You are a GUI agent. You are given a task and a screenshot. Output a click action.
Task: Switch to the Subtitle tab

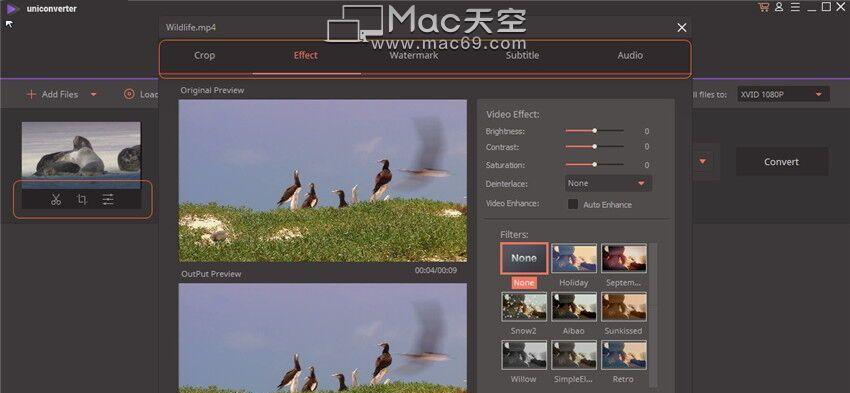tap(522, 55)
